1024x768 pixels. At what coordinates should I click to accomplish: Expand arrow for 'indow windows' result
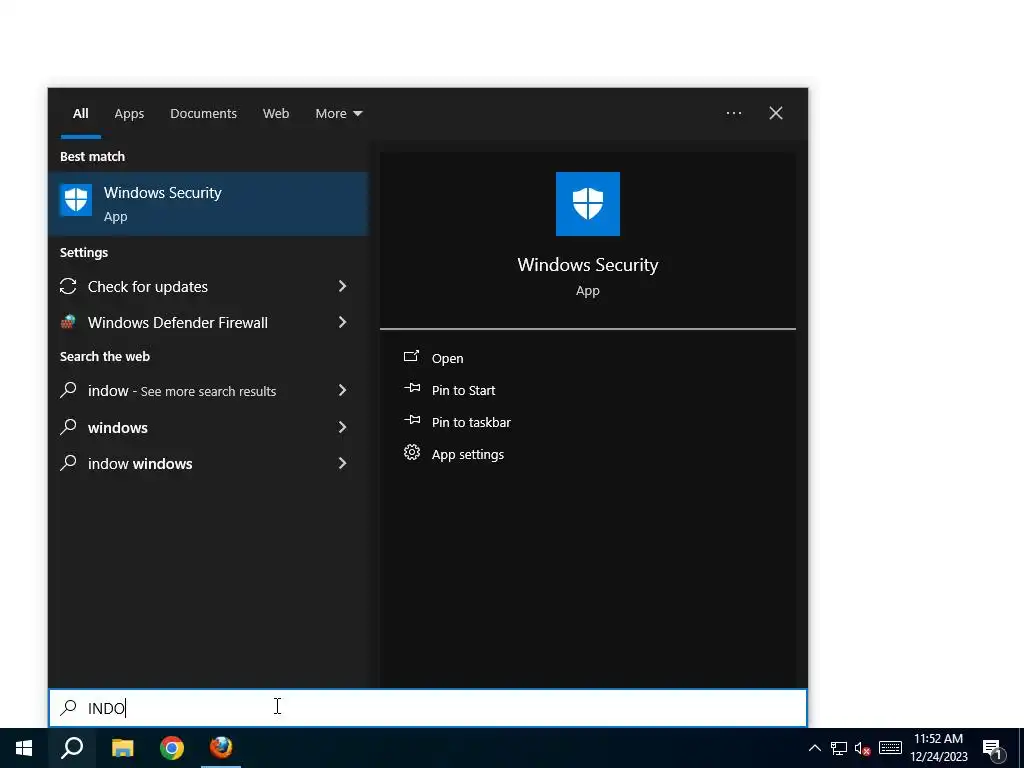tap(342, 463)
